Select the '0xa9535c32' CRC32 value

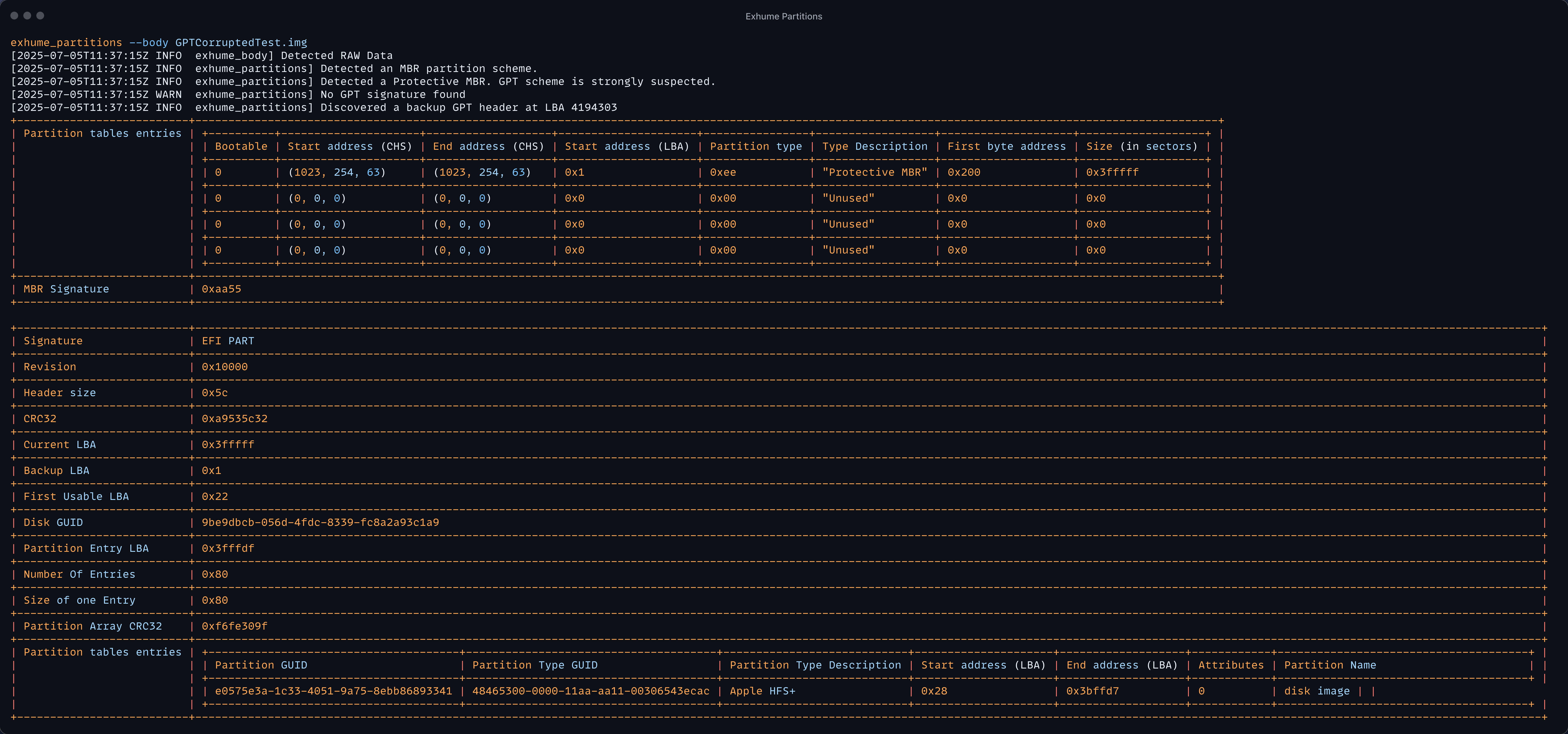point(234,419)
